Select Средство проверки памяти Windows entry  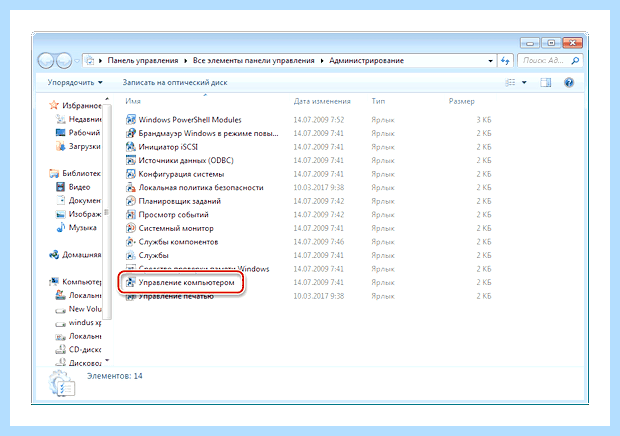(204, 269)
